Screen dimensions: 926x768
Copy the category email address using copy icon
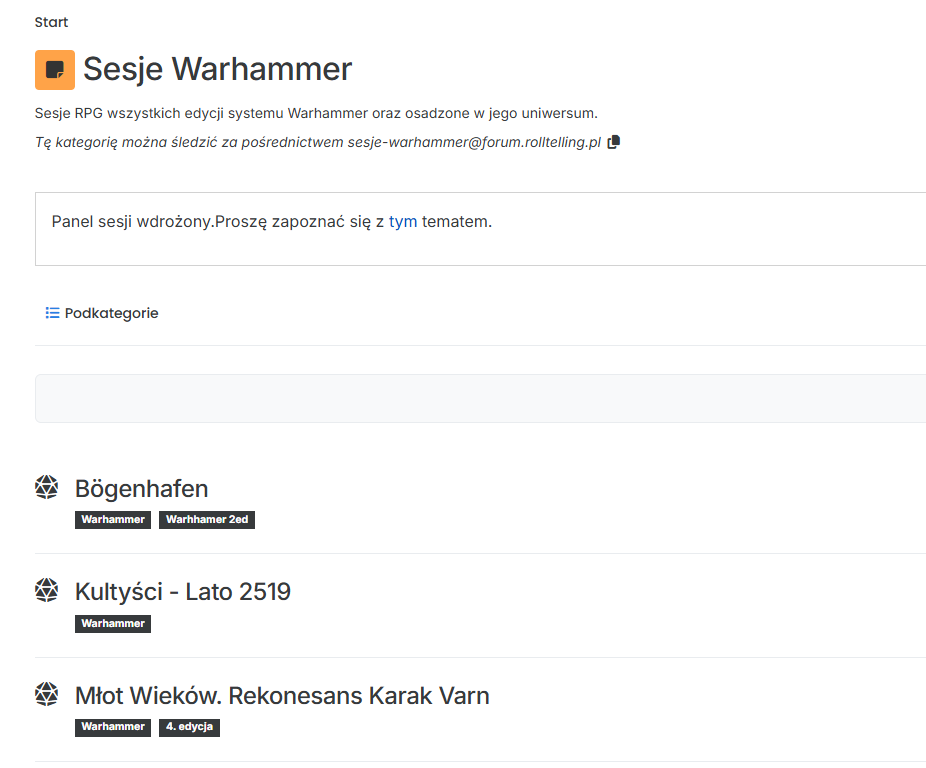coord(614,142)
